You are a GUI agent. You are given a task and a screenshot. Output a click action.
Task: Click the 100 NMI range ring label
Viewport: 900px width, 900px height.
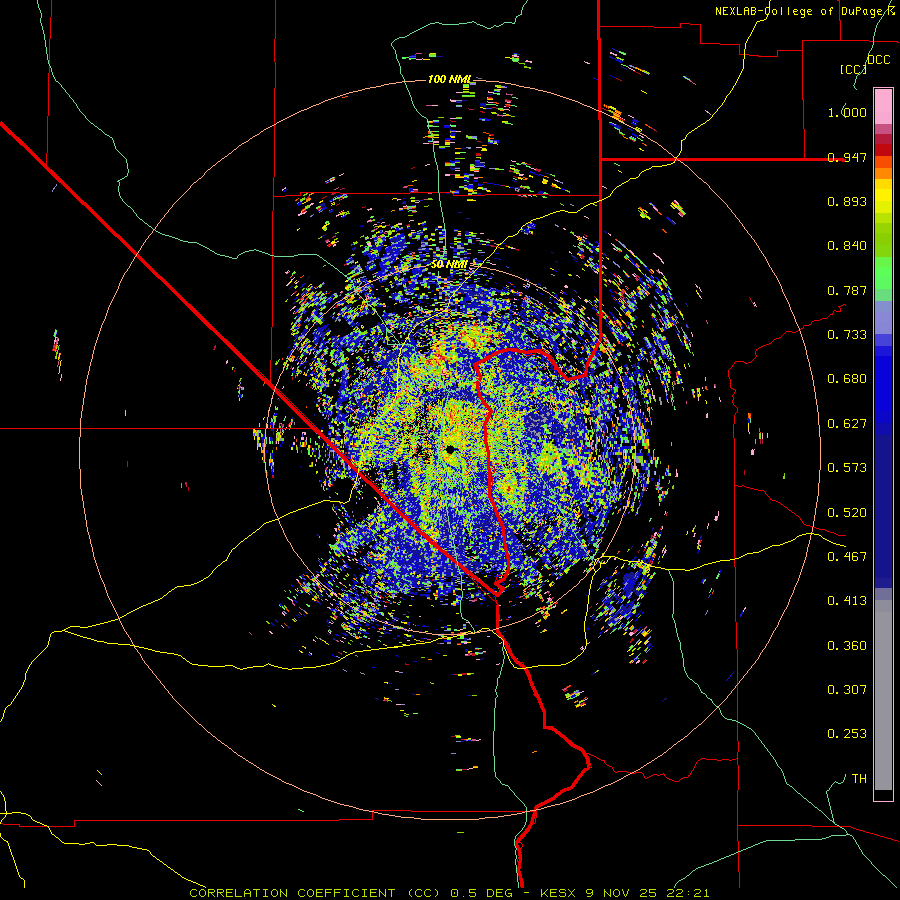(x=449, y=79)
